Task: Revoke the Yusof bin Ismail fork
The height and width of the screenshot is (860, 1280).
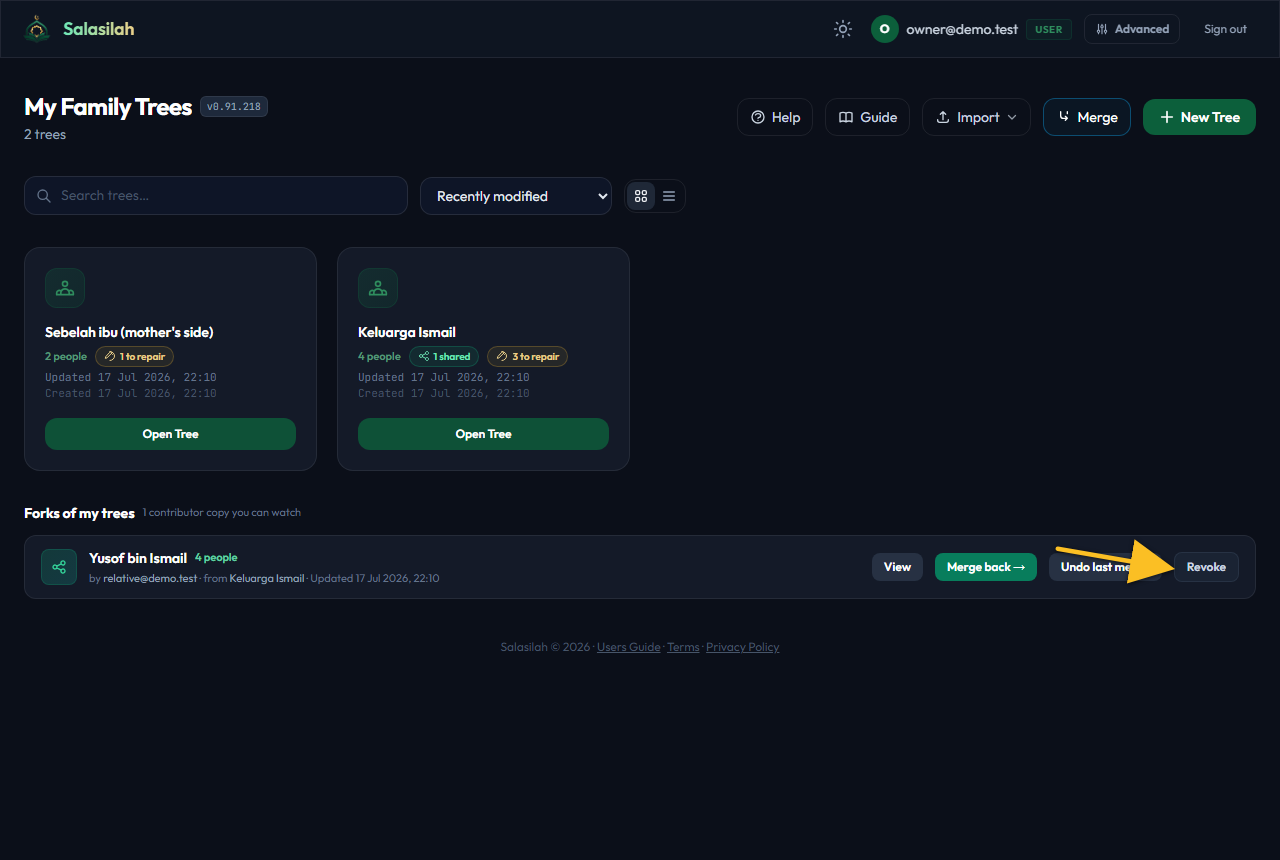Action: [x=1206, y=567]
